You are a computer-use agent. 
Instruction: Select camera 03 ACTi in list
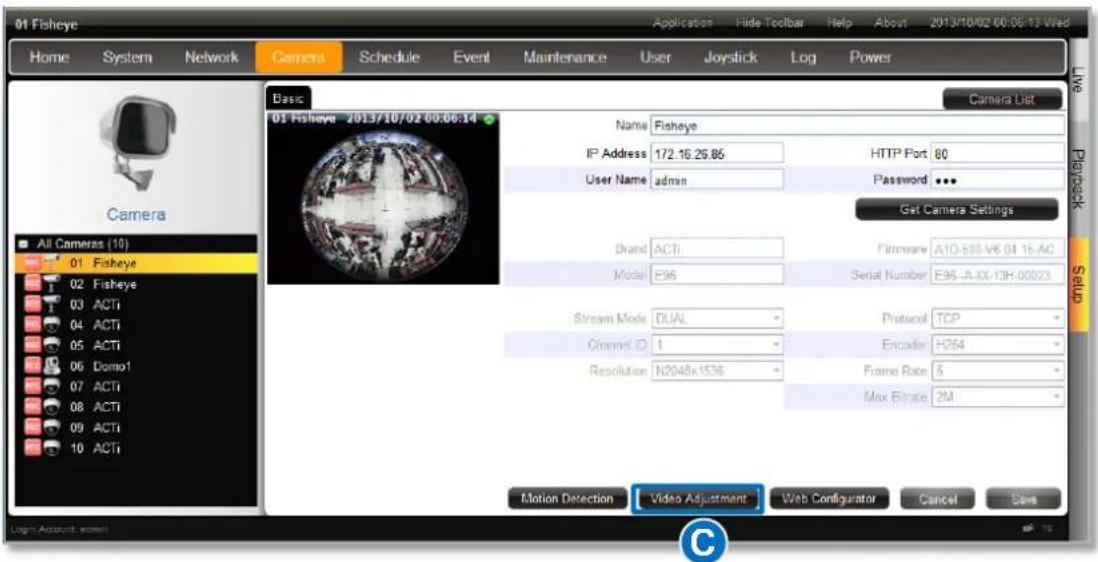coord(137,304)
